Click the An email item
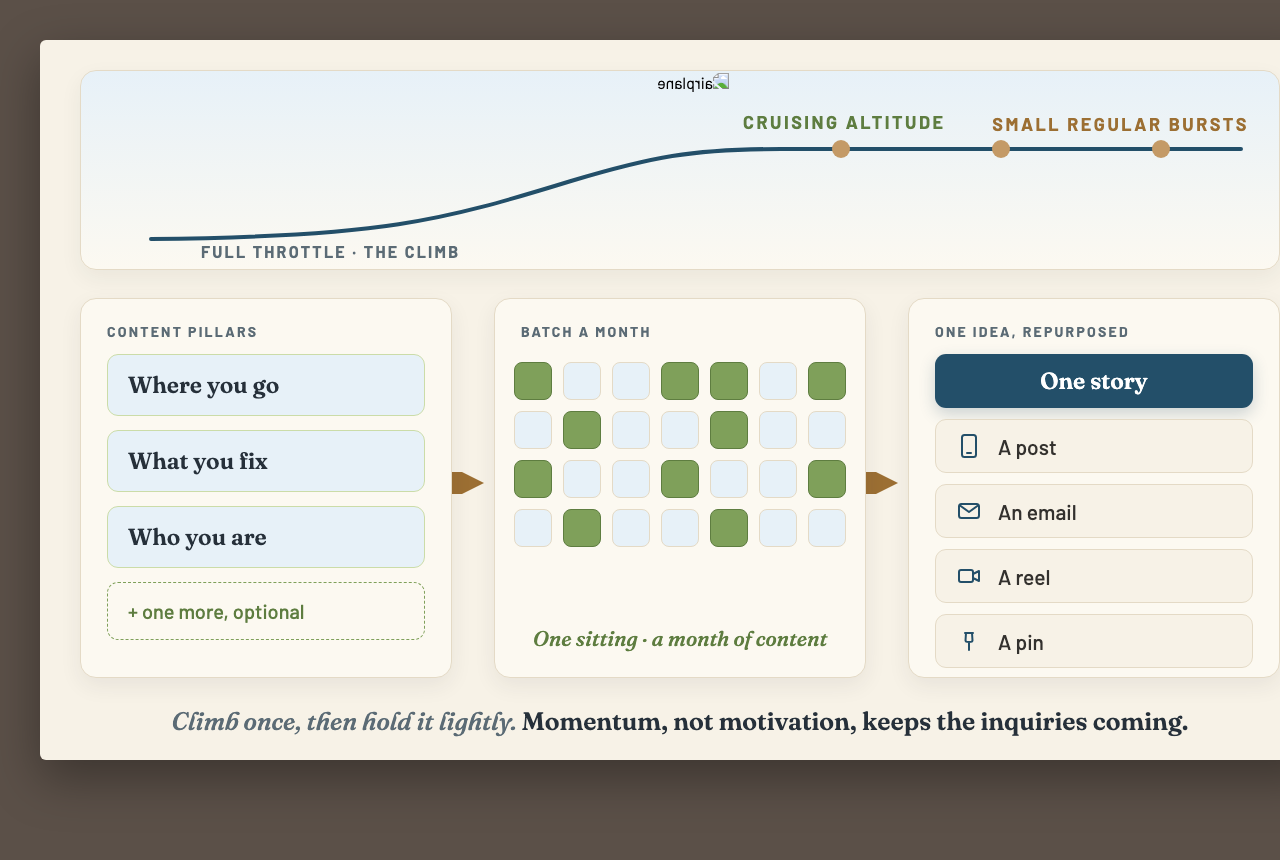The height and width of the screenshot is (860, 1280). tap(1094, 511)
